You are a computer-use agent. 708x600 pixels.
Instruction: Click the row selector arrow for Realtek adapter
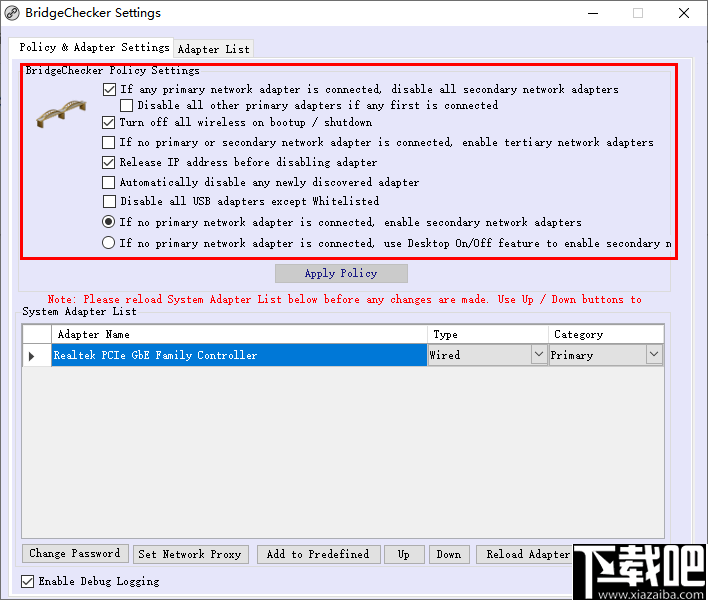(x=32, y=356)
